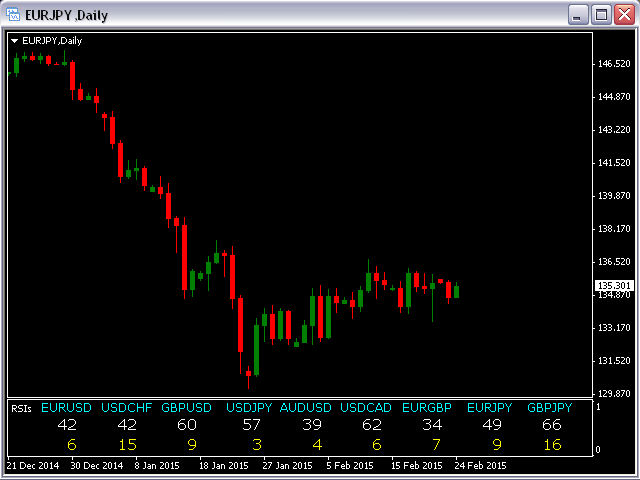Click RSI value 60 under GBPUSD
Image resolution: width=640 pixels, height=480 pixels.
click(x=187, y=425)
